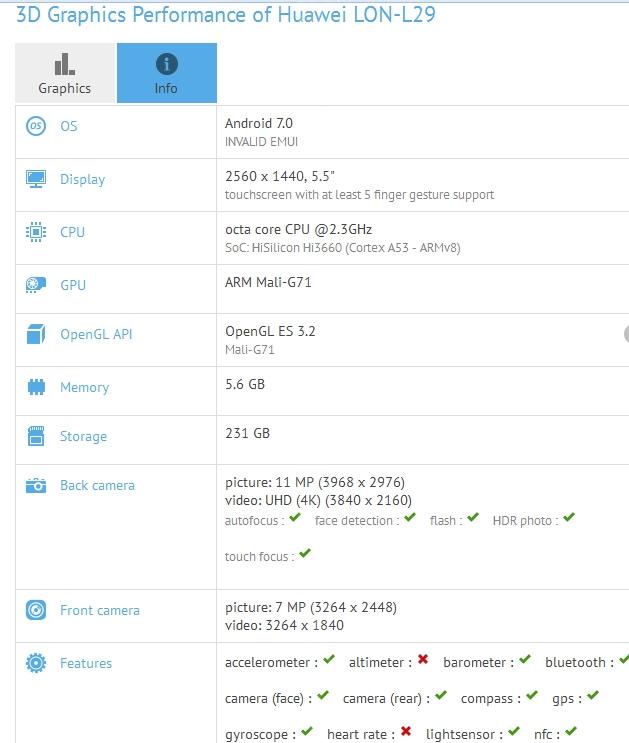Click the Features gear icon
Image resolution: width=629 pixels, height=743 pixels.
click(36, 663)
